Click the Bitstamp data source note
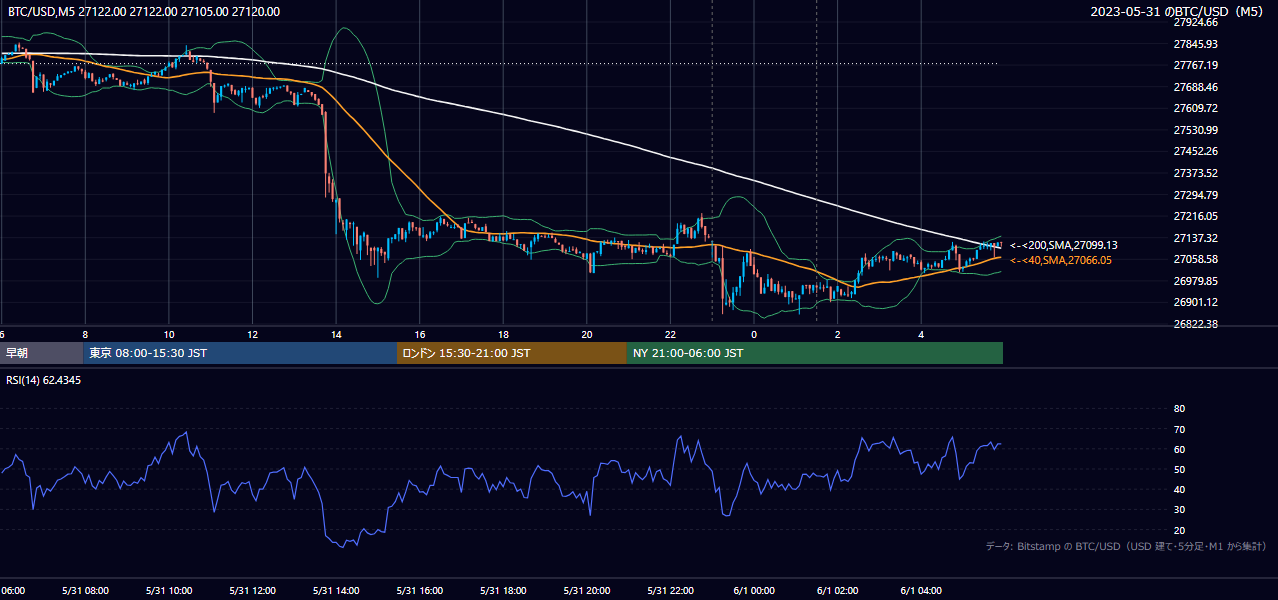Screen dimensions: 1278x600 point(1126,547)
